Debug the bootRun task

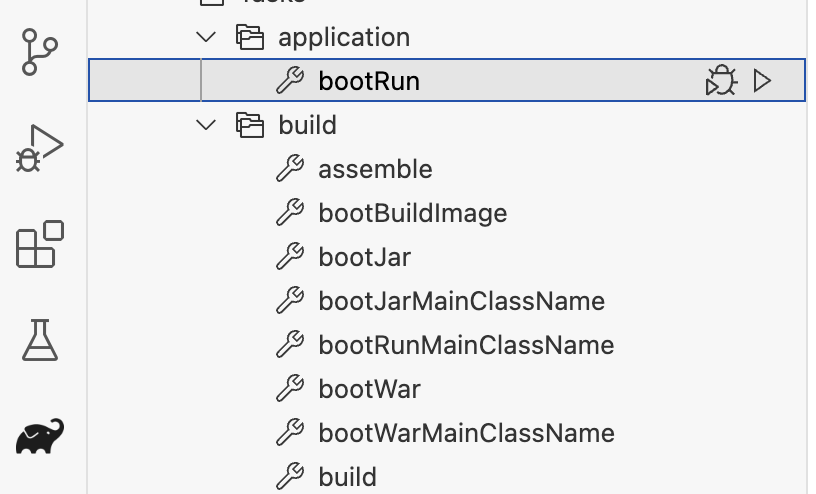click(721, 81)
